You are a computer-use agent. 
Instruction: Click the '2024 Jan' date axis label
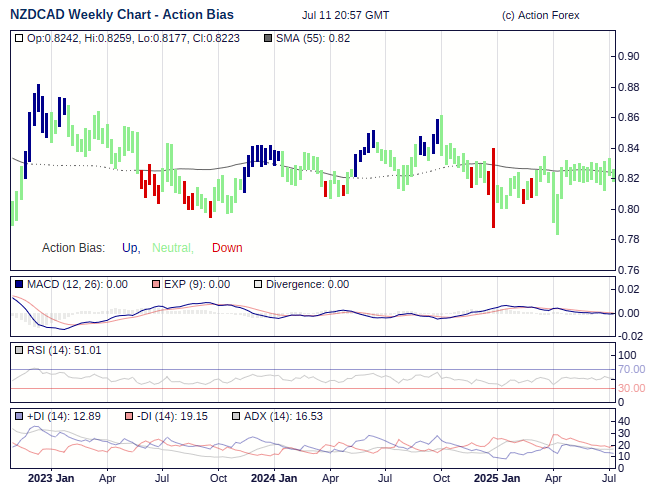273,478
